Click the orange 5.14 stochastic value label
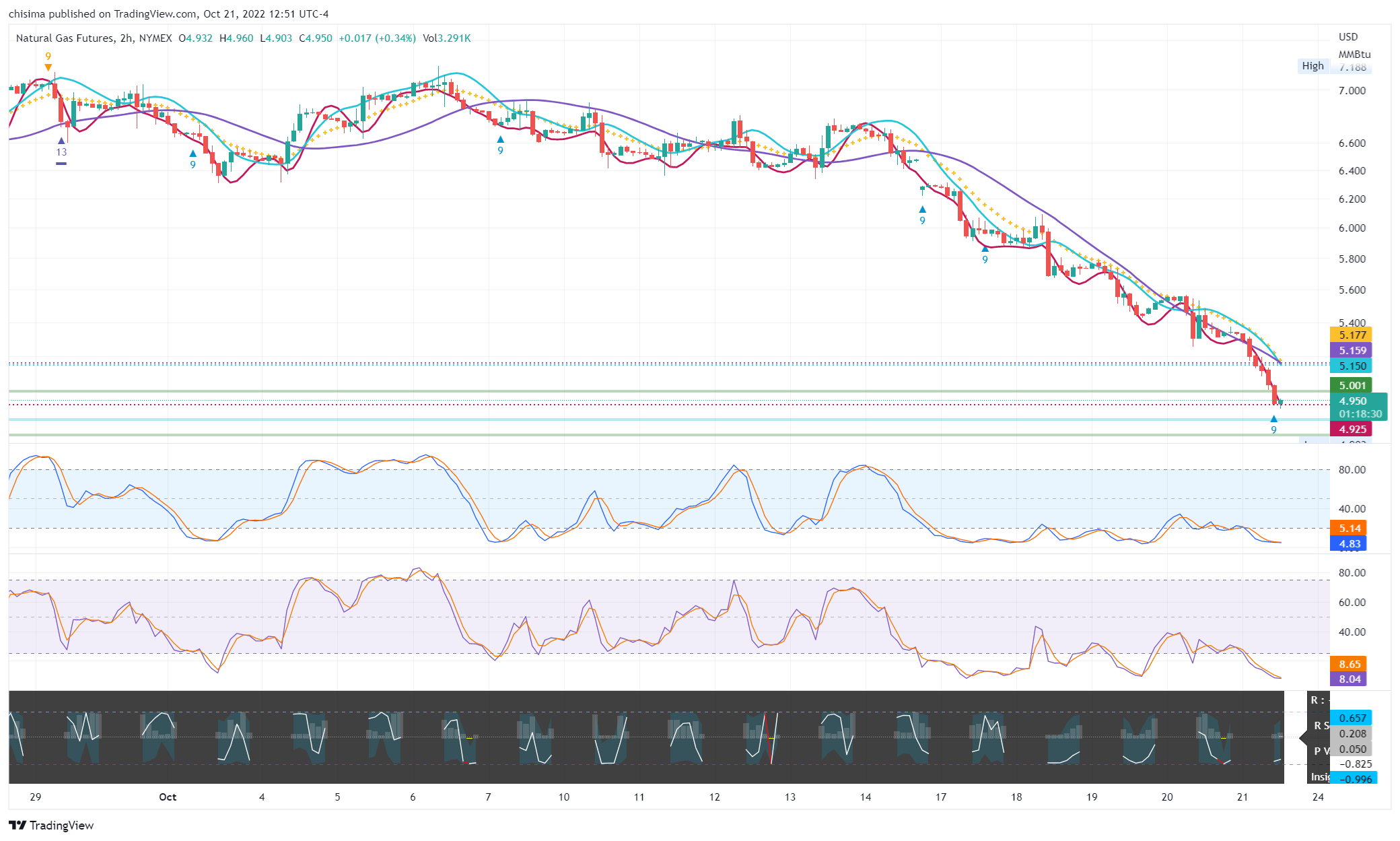This screenshot has width=1400, height=841. [1349, 528]
